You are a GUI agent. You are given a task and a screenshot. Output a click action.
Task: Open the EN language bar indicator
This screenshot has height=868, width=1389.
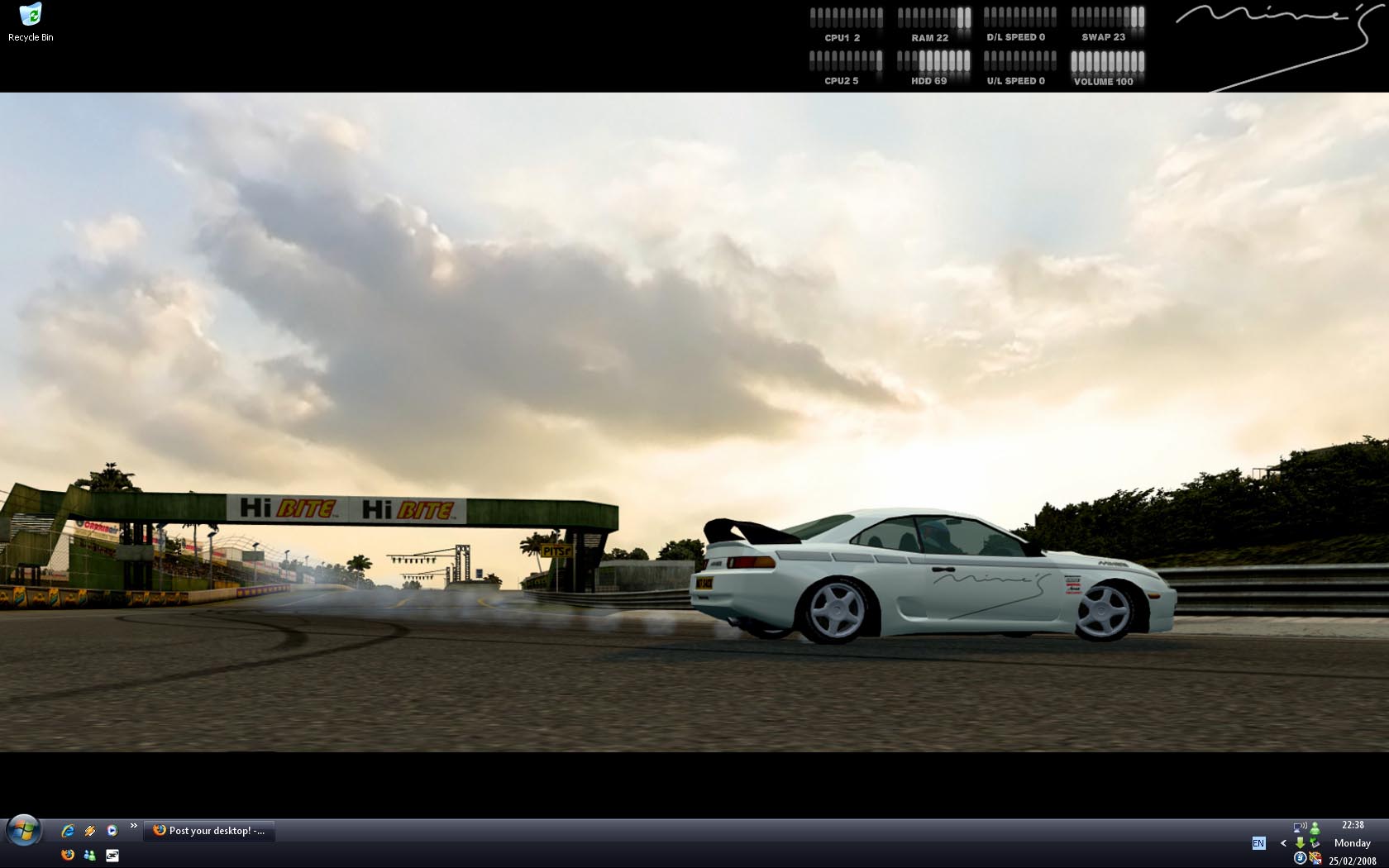(x=1258, y=843)
